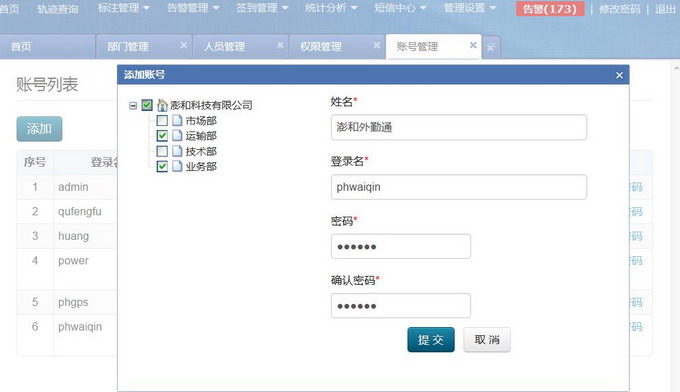The height and width of the screenshot is (392, 680).
Task: Close the 部门管理 tab
Action: 183,45
